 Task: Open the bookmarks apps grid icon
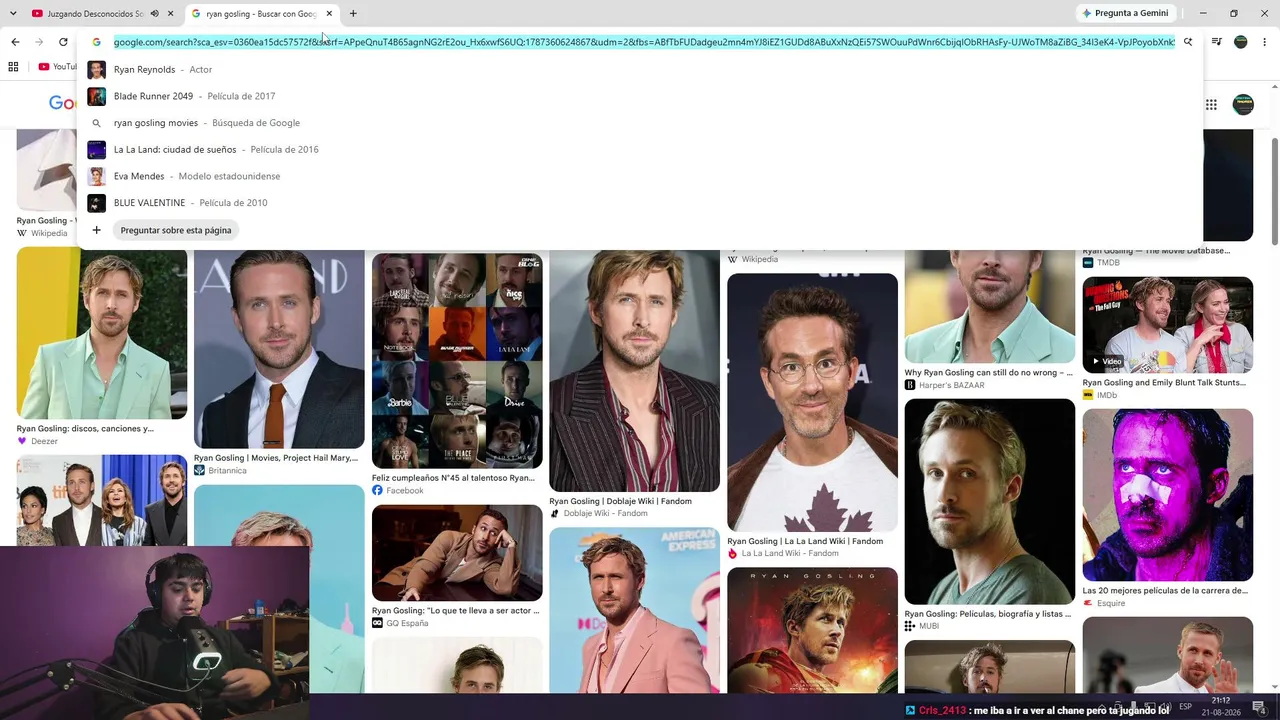point(13,67)
